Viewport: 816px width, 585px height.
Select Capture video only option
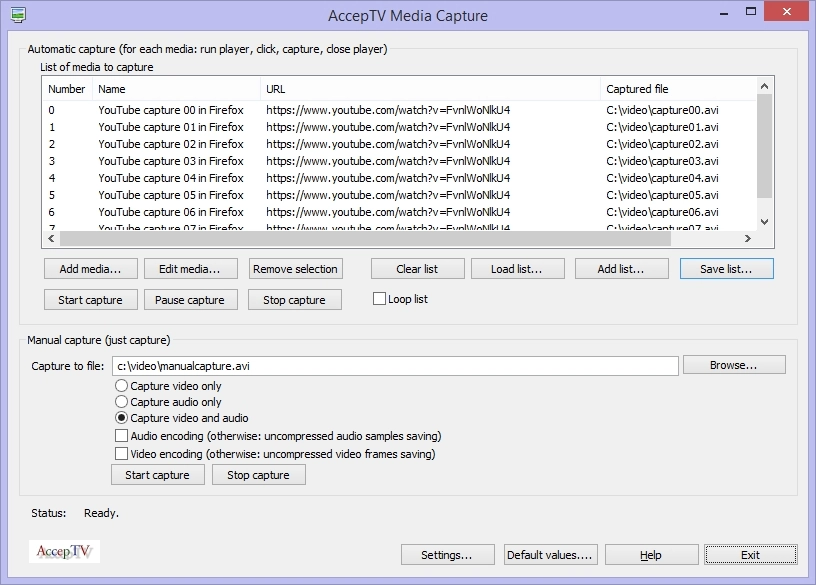click(x=122, y=386)
